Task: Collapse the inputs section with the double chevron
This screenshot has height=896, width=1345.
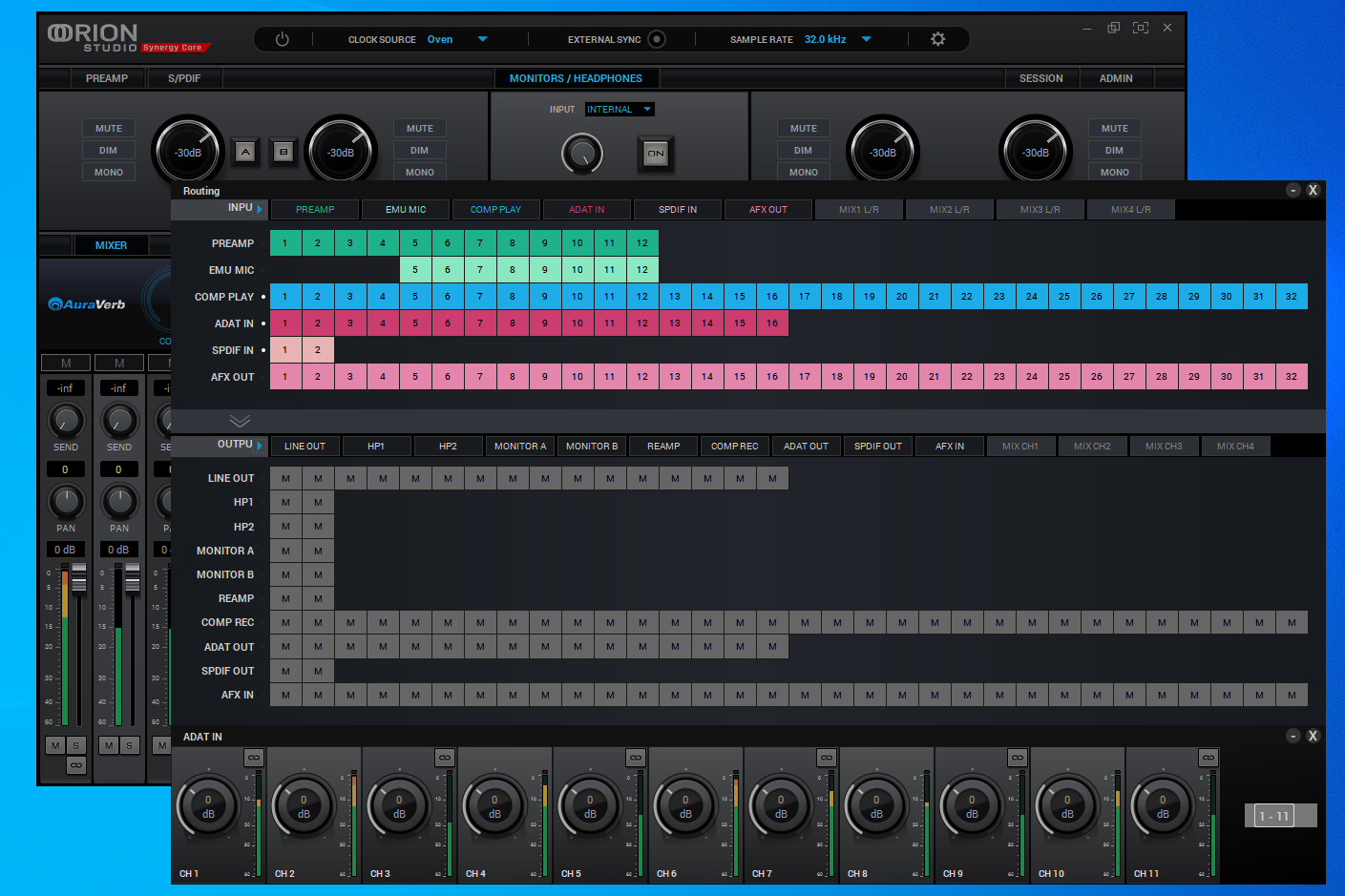Action: pyautogui.click(x=240, y=420)
